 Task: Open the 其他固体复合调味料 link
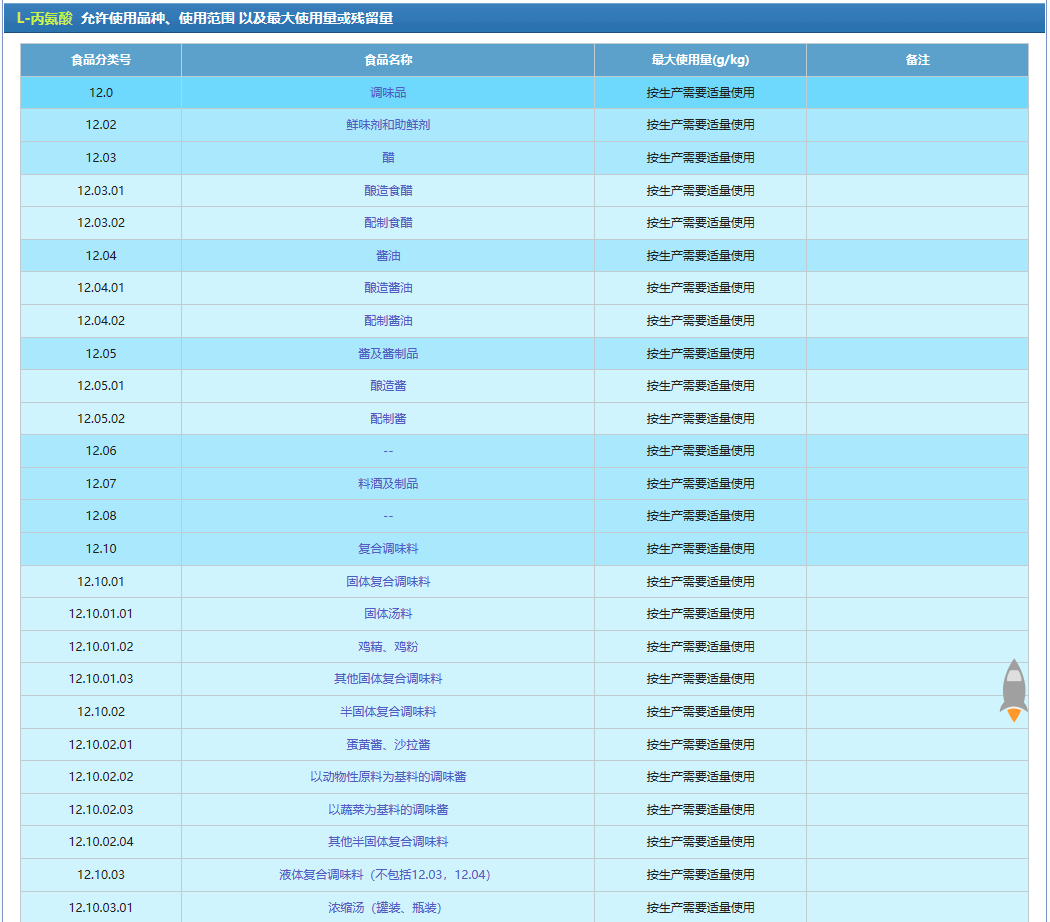(388, 678)
